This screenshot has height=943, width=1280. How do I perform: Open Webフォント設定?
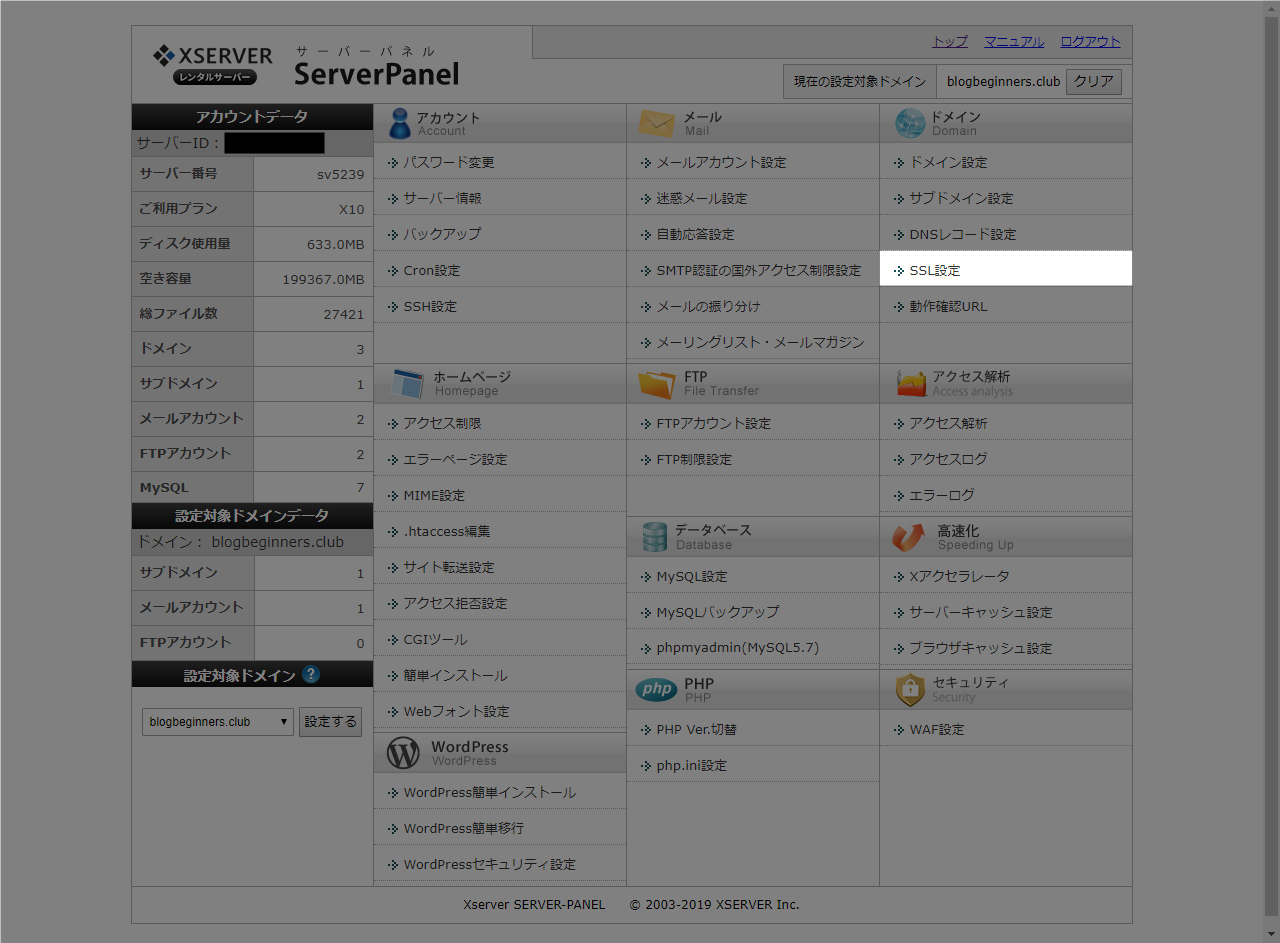click(x=456, y=711)
